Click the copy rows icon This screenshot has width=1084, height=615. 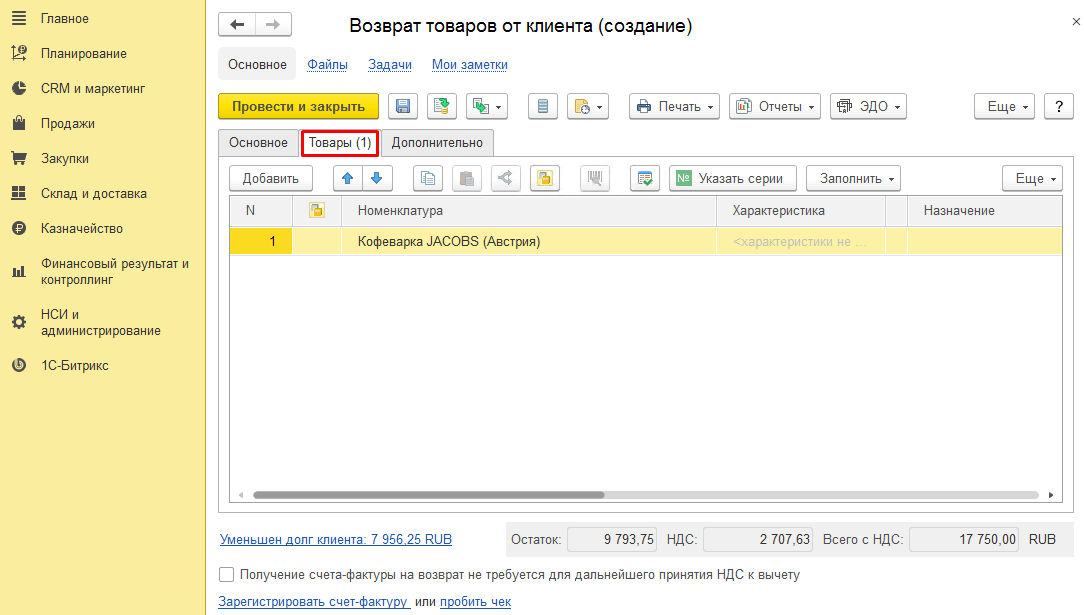(x=428, y=179)
